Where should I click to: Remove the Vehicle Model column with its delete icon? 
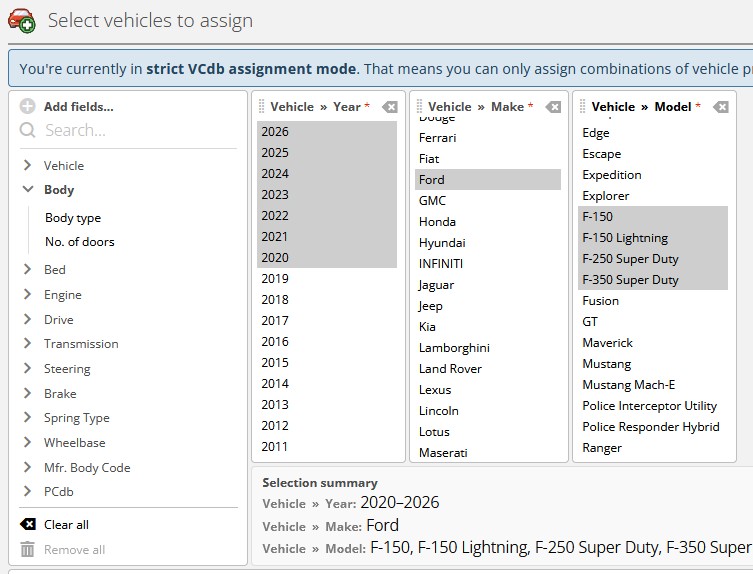click(x=720, y=107)
